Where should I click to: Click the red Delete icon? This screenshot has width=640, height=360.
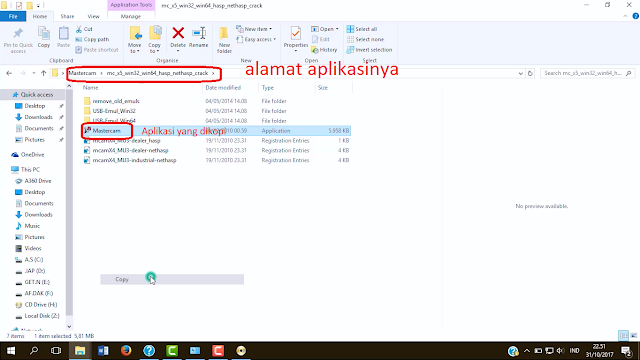[x=178, y=33]
